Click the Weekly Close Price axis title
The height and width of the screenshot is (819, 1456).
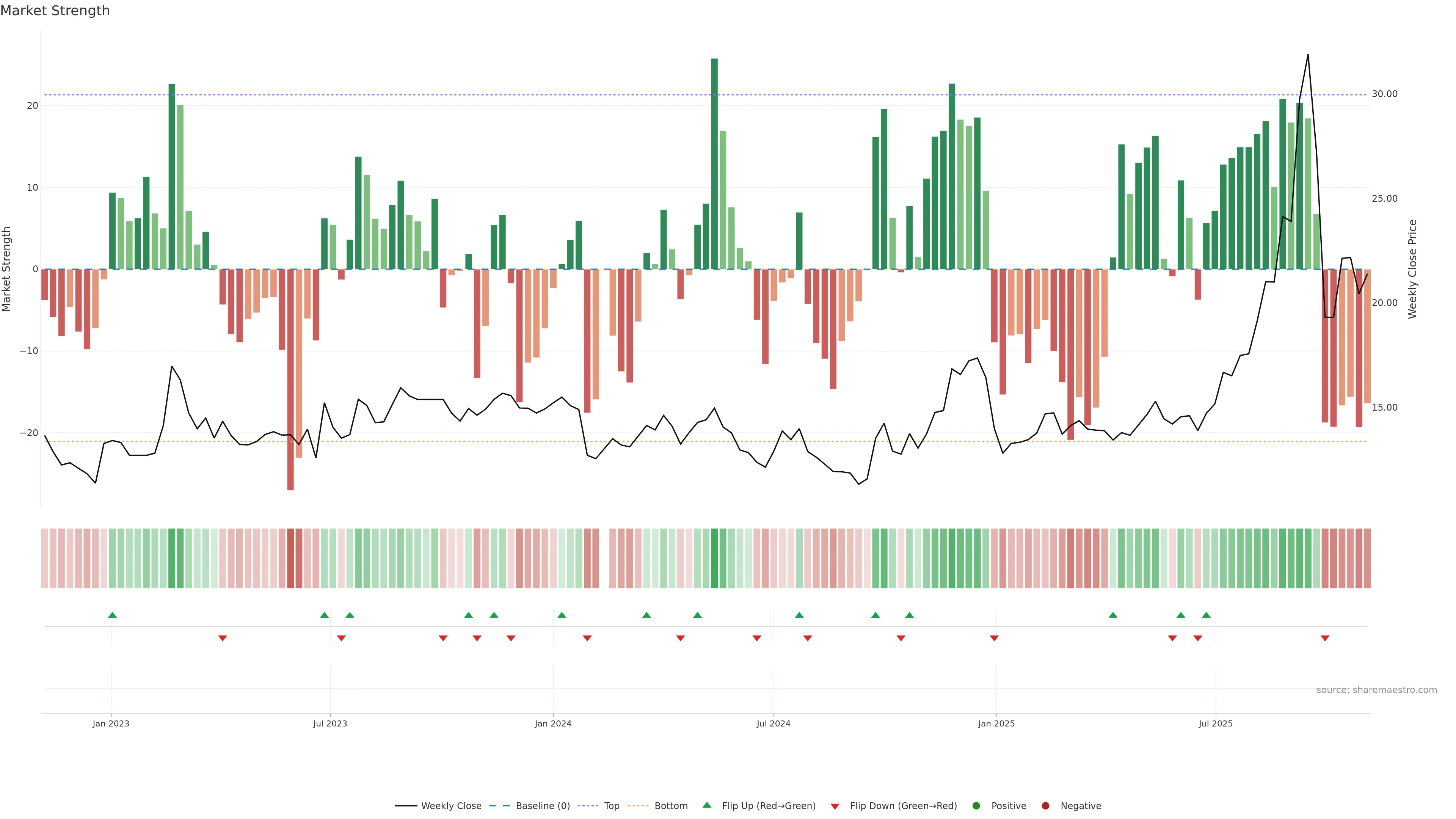click(x=1412, y=269)
